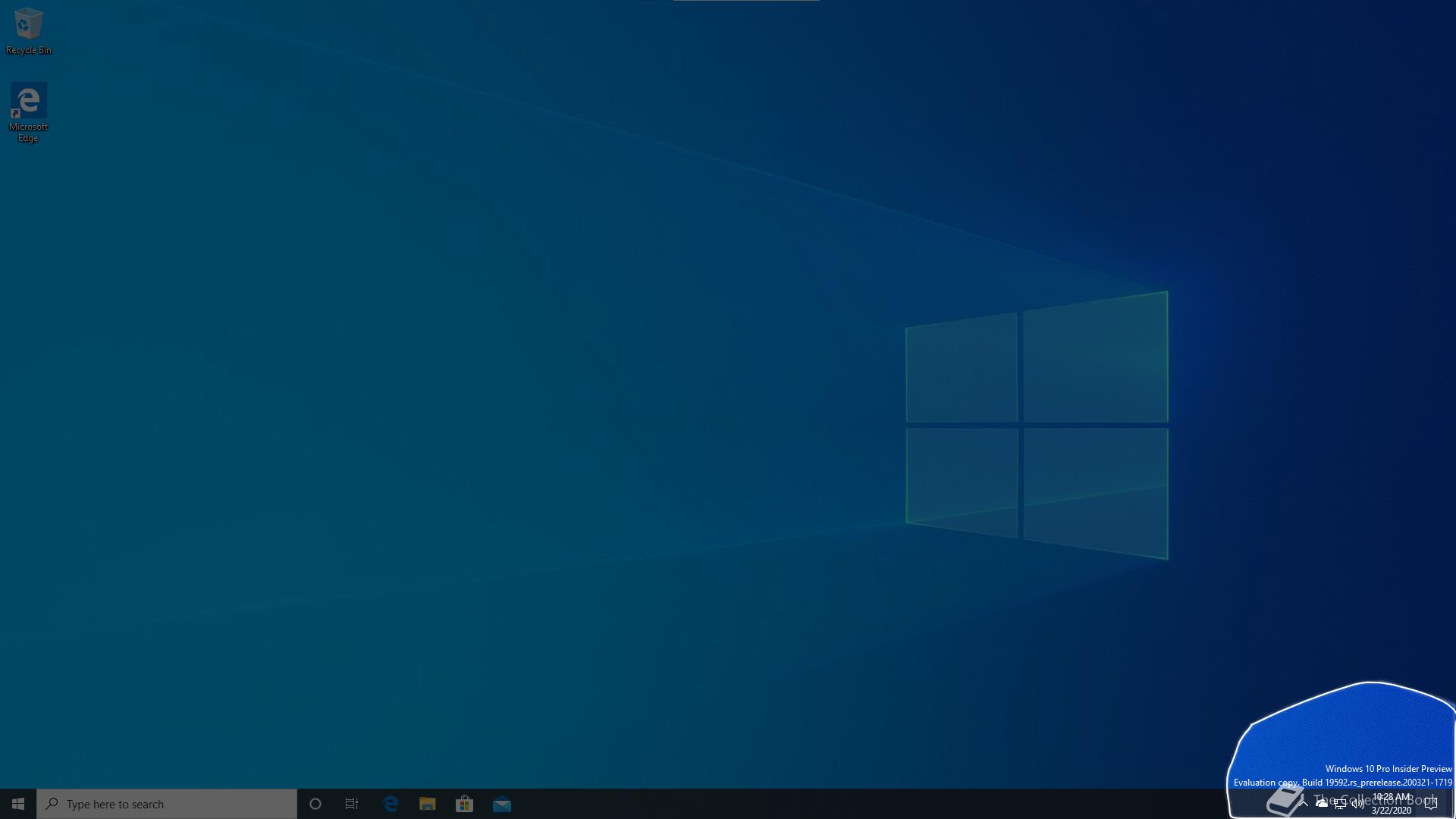1456x819 pixels.
Task: Open the Windows Start menu
Action: point(17,804)
